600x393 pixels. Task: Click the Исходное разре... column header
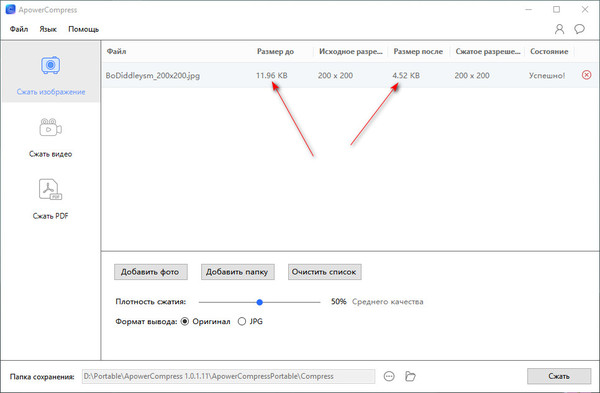pyautogui.click(x=351, y=51)
